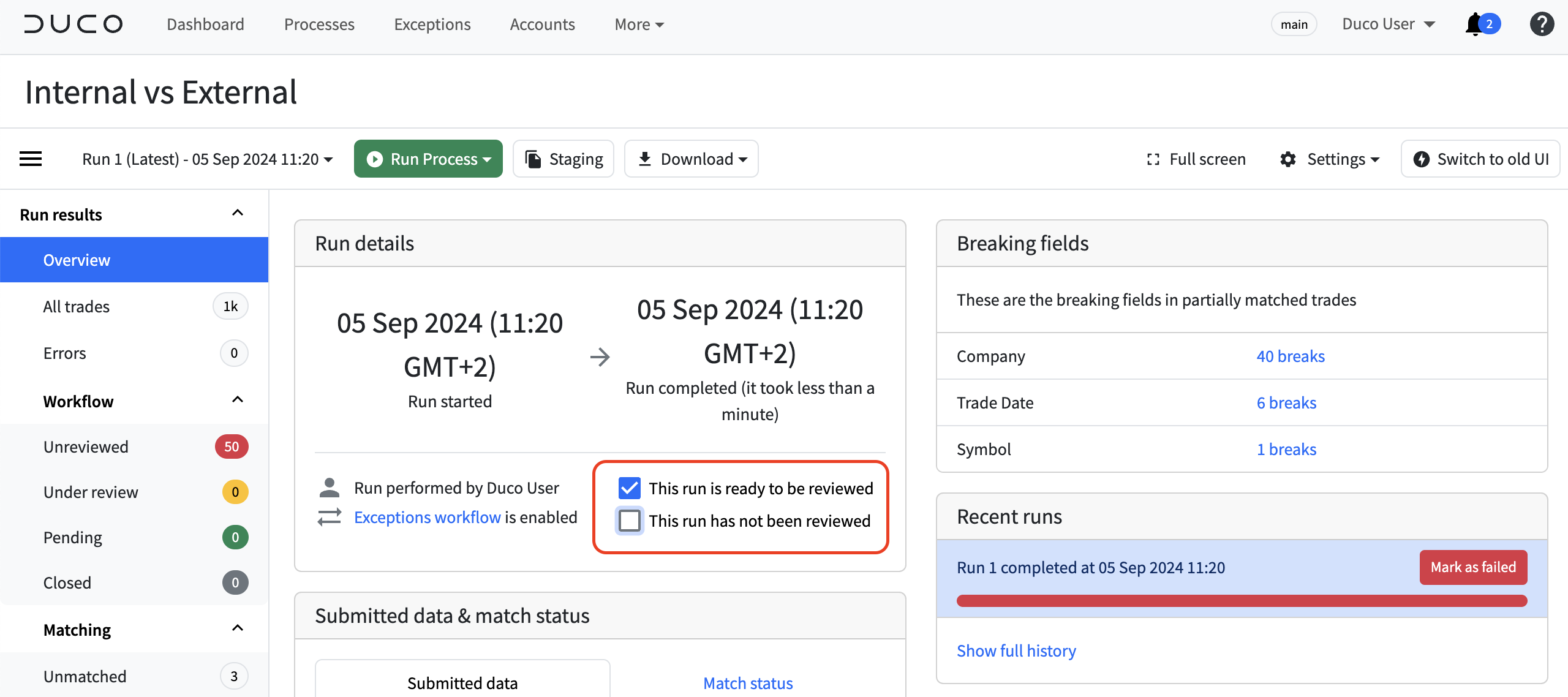Screen dimensions: 1568x697
Task: Open the Run 1 (Latest) run selector dropdown
Action: click(208, 159)
